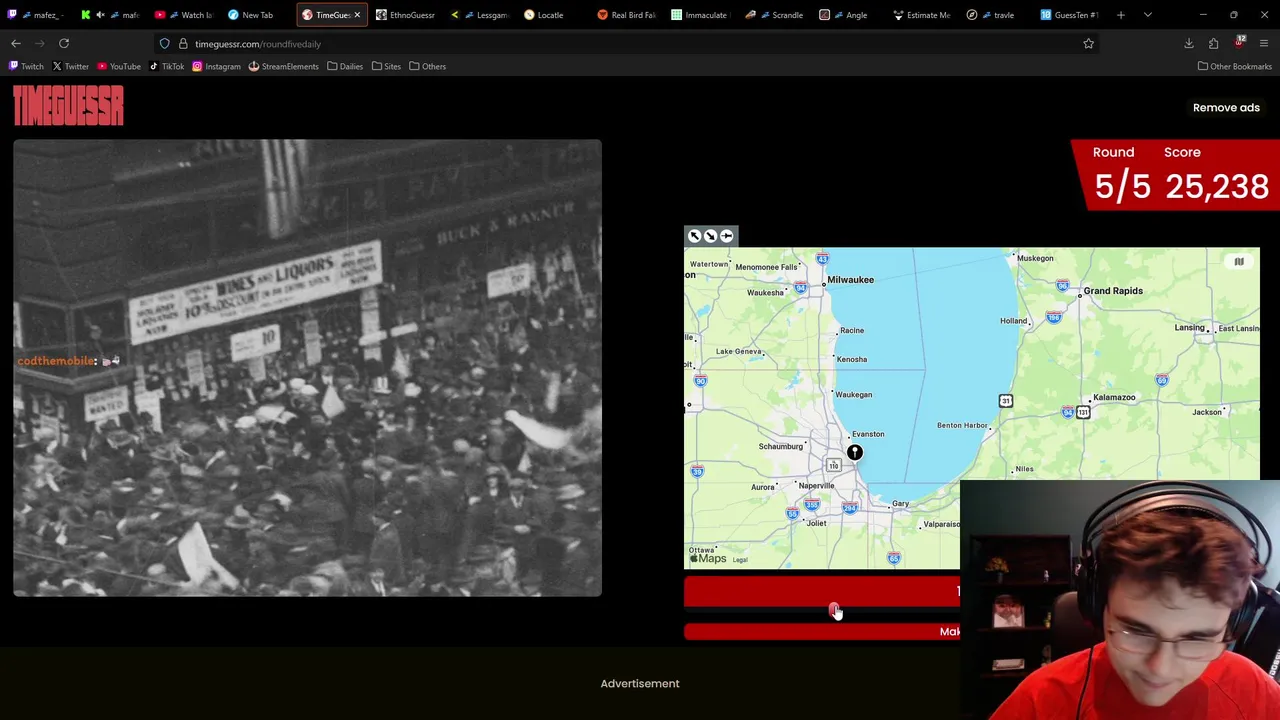
Task: Click Grand Rapids on the map
Action: tap(1113, 291)
